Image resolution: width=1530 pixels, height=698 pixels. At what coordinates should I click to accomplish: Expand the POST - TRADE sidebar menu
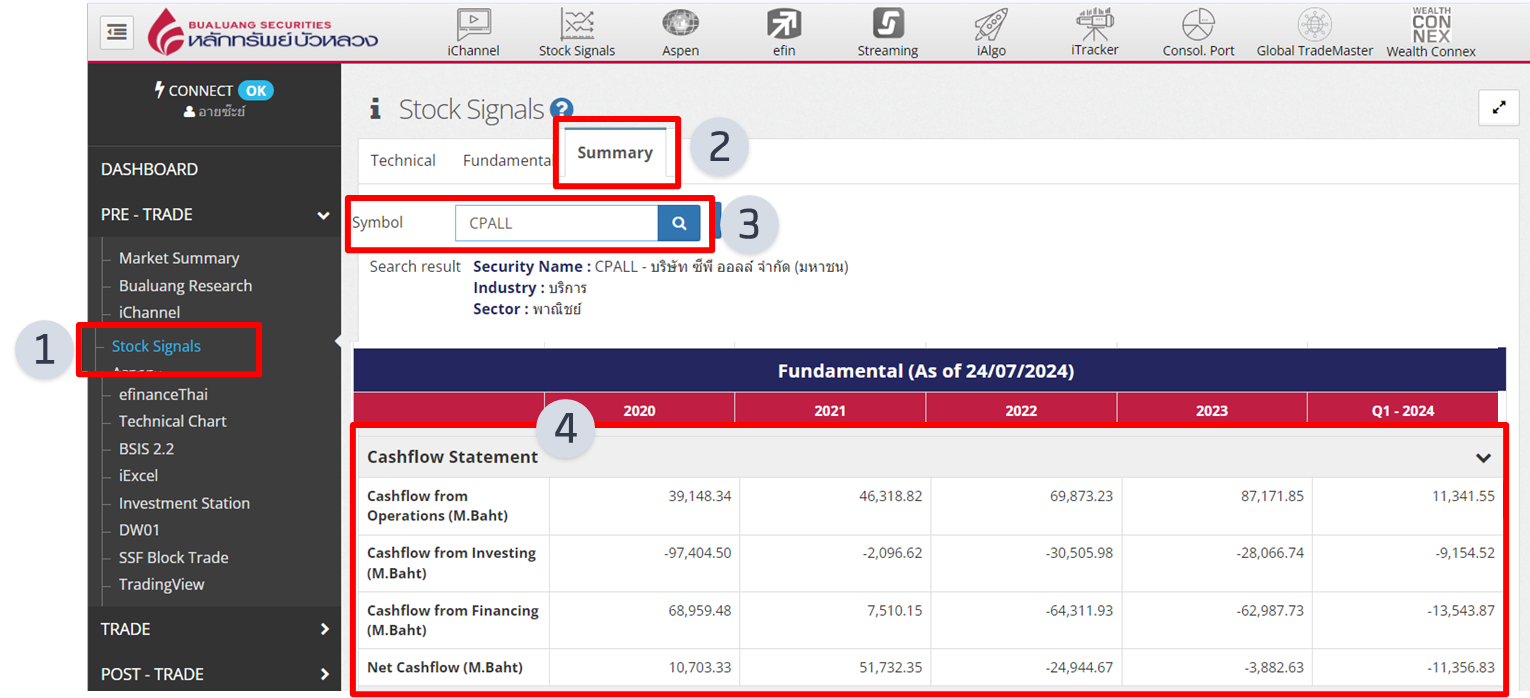point(214,674)
